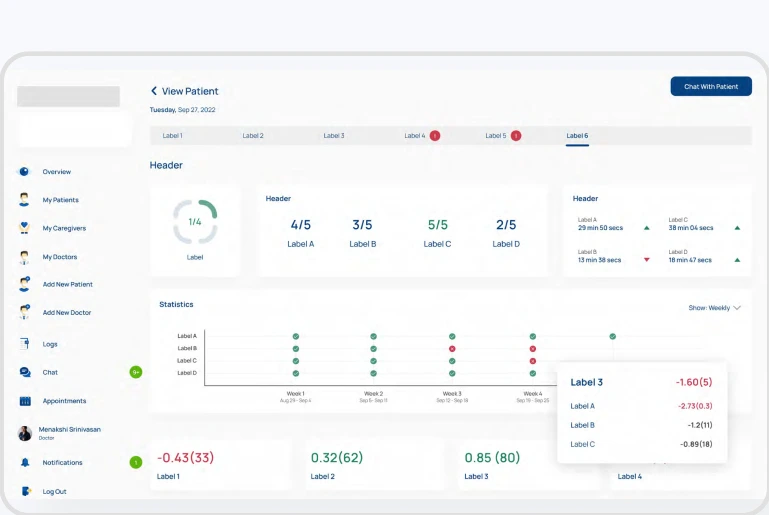Switch to the Label 5 tab
769x515 pixels.
[496, 136]
